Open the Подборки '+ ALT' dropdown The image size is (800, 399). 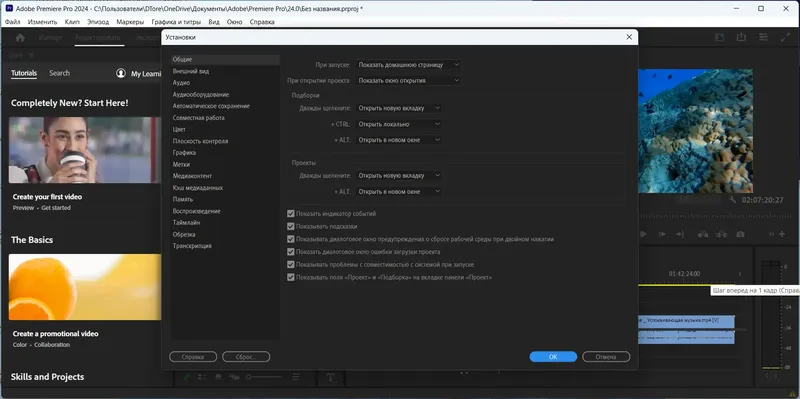pyautogui.click(x=398, y=140)
